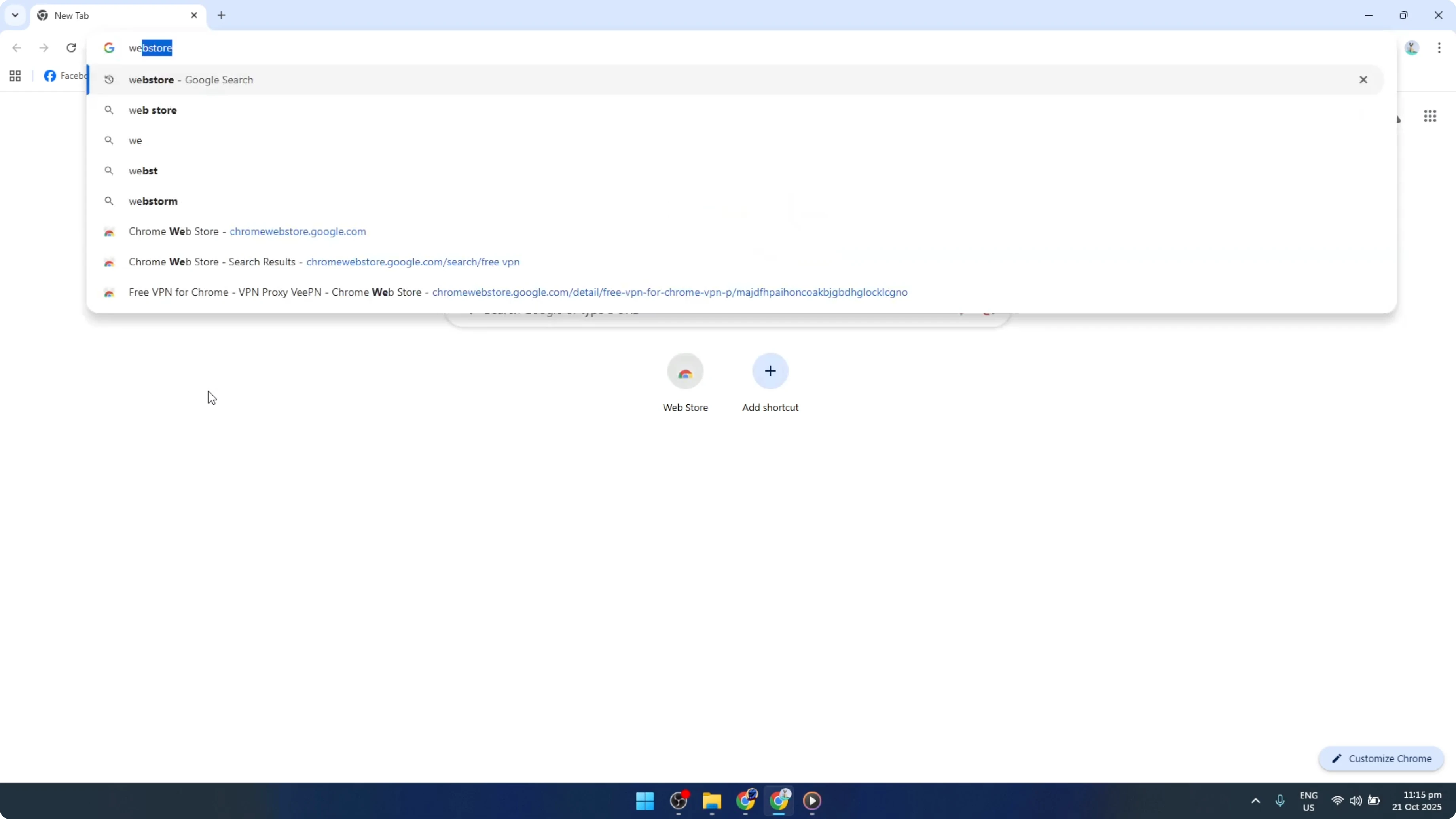Open the Facebook bookmark on the bookmarks bar

(63, 75)
